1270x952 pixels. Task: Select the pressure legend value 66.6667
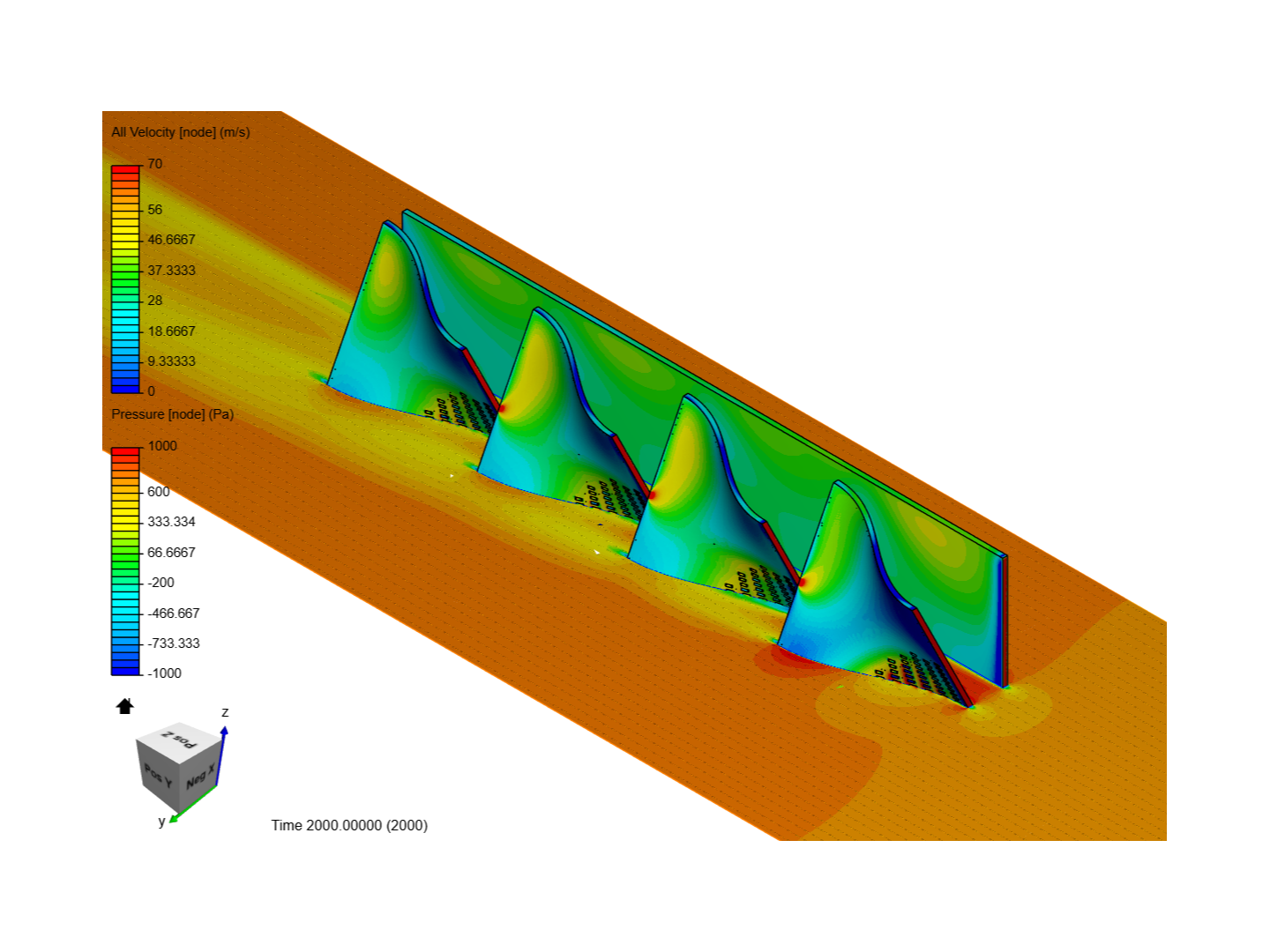pos(171,553)
